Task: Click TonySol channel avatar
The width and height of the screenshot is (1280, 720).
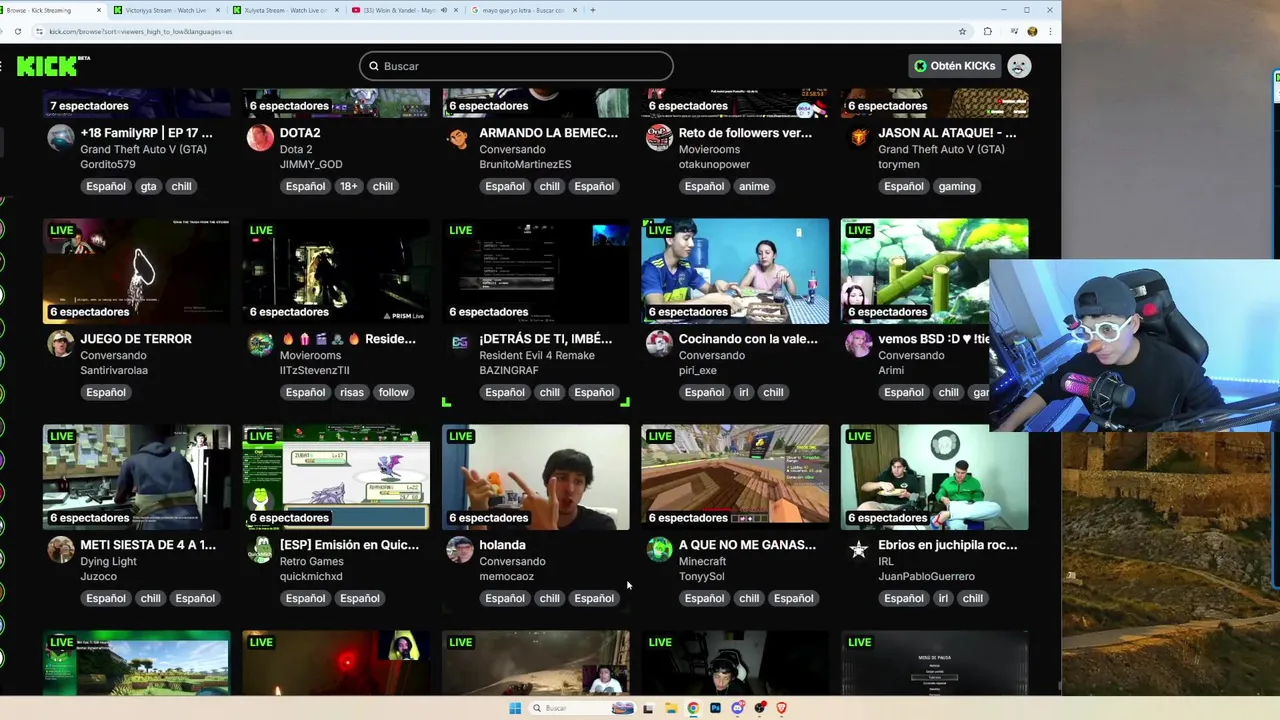Action: pos(659,550)
